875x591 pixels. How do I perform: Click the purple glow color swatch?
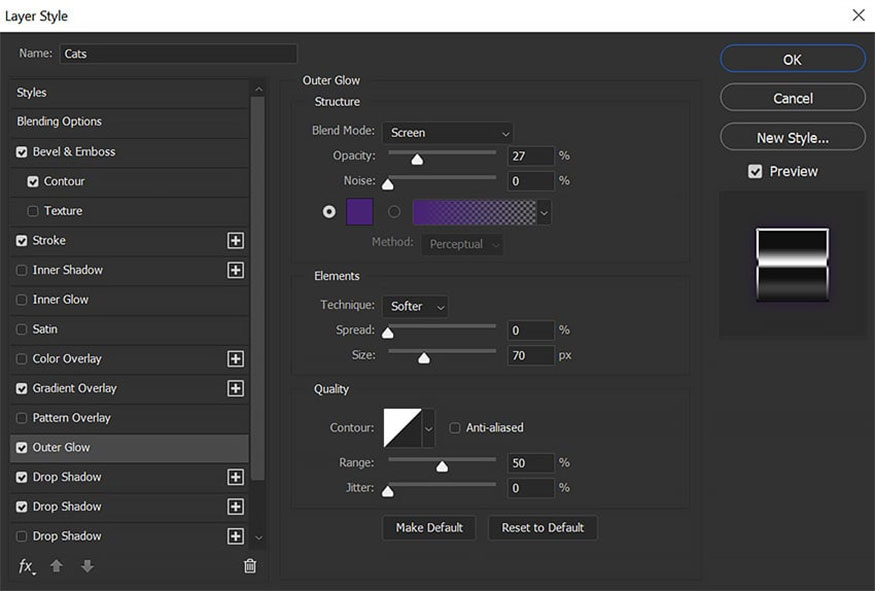(359, 212)
